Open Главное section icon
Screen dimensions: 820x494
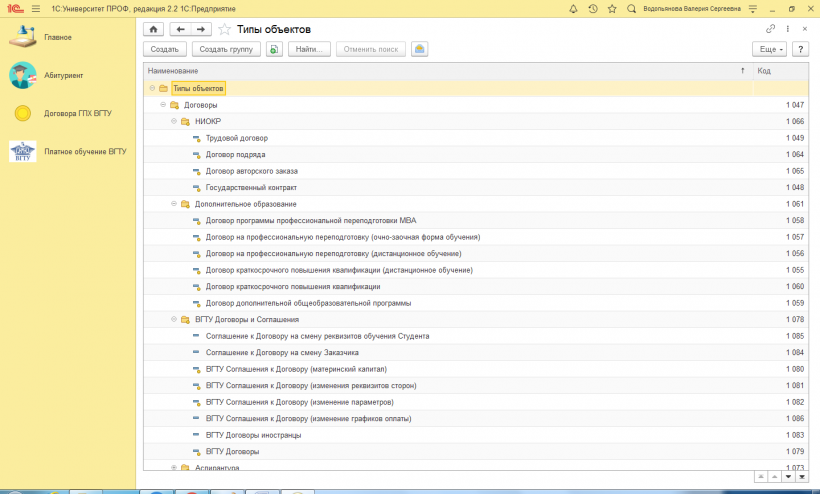22,37
